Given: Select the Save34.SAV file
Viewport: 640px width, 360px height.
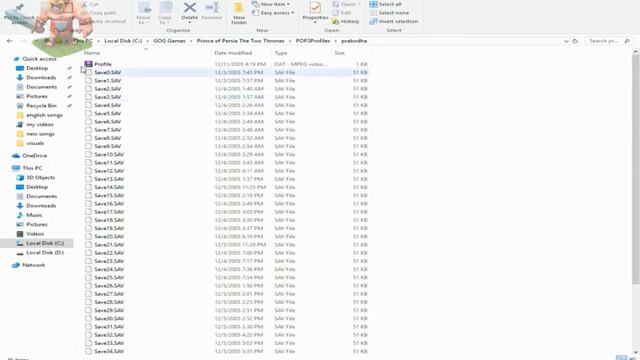Looking at the screenshot, I should [x=227, y=351].
